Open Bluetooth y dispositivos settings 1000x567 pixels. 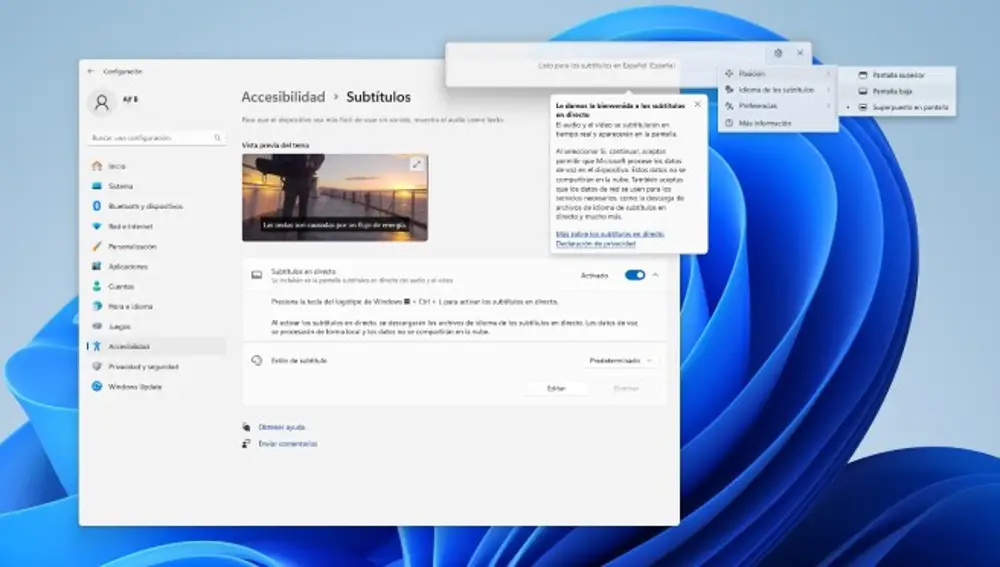[x=157, y=206]
